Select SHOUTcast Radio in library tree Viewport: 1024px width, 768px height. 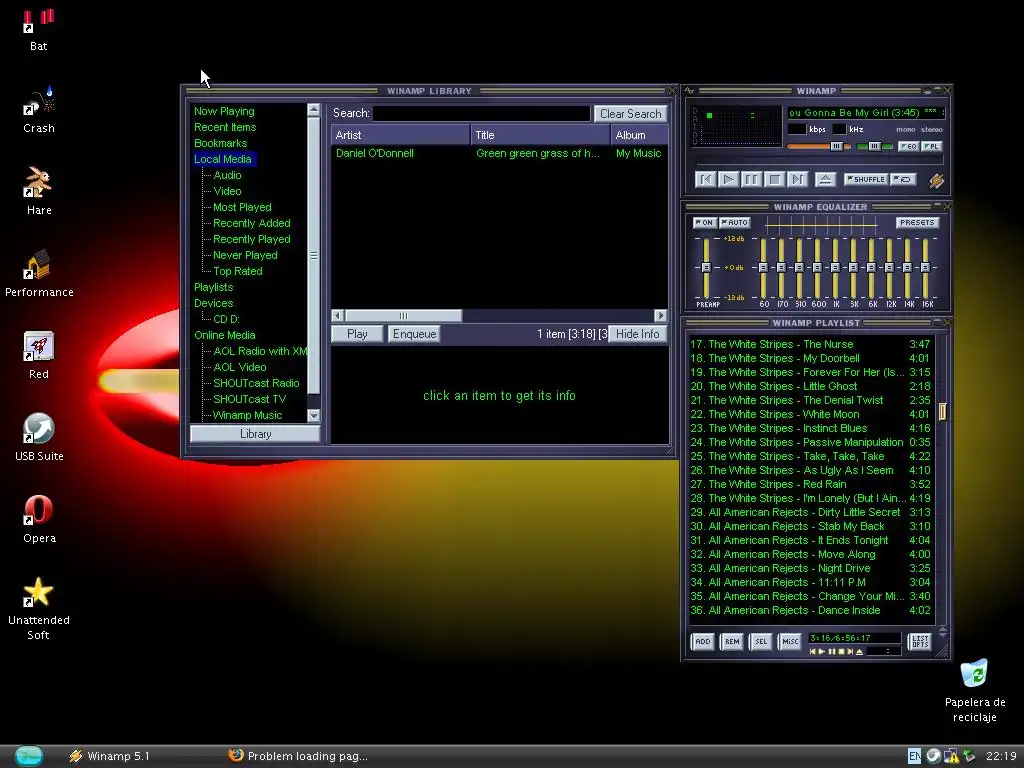coord(256,383)
